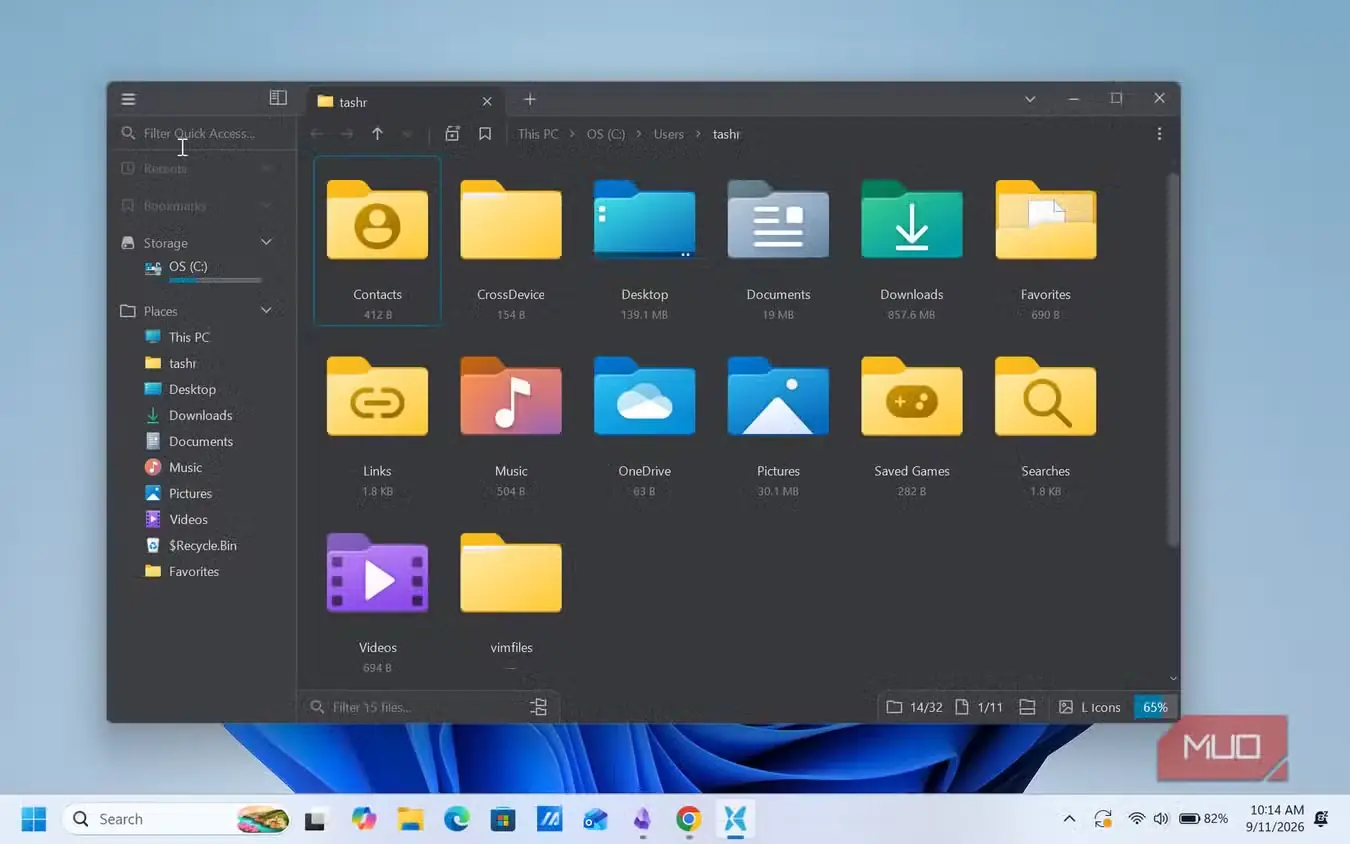Open the CrossDevice folder
Viewport: 1350px width, 844px height.
511,241
